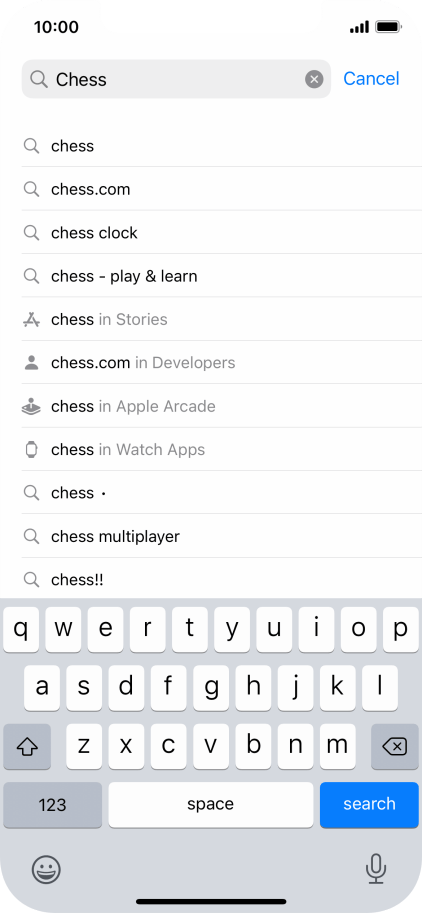Tap the blue search key
The image size is (422, 913).
[x=369, y=805]
